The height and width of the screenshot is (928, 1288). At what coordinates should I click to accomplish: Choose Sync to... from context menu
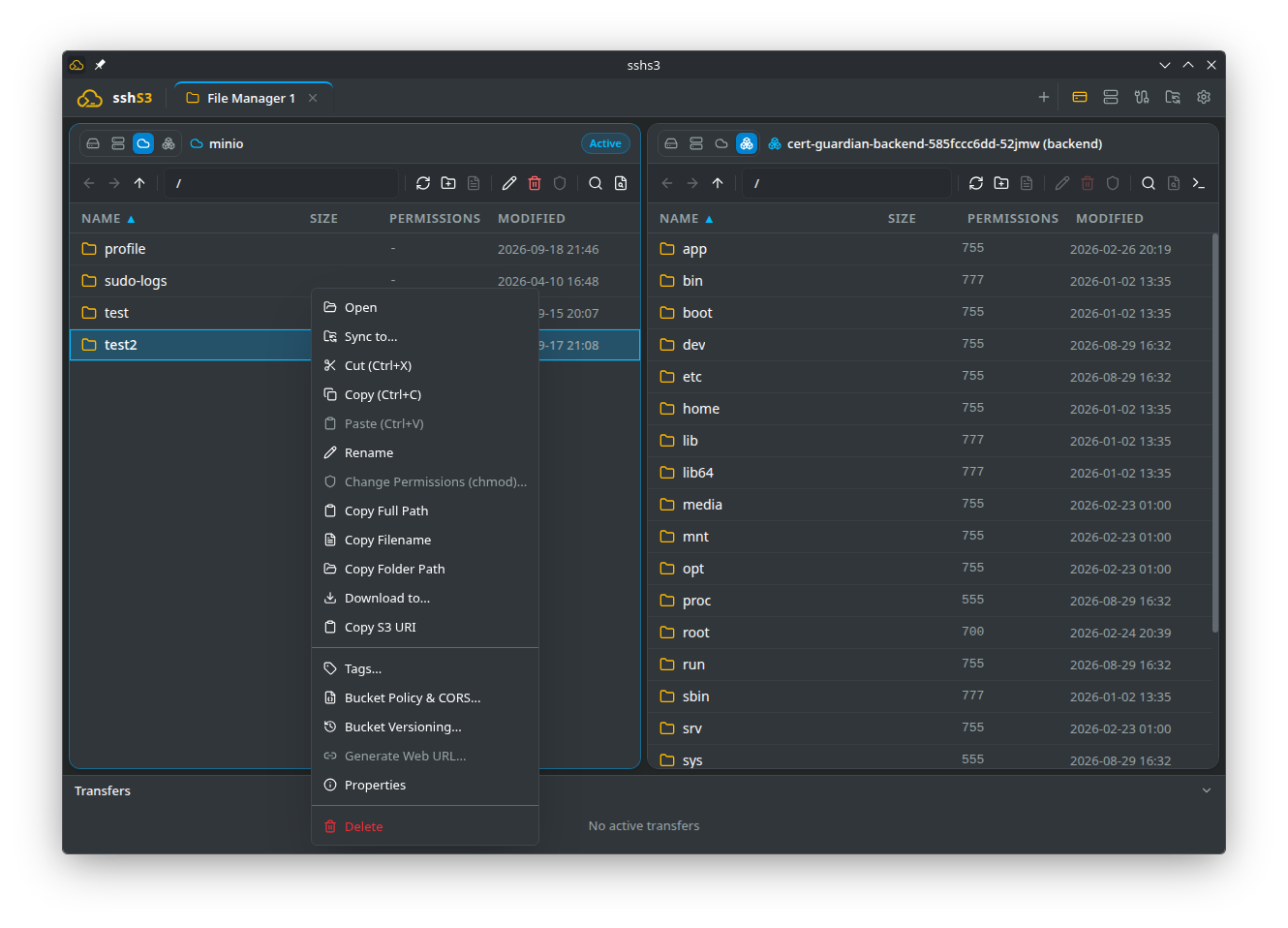pos(425,336)
